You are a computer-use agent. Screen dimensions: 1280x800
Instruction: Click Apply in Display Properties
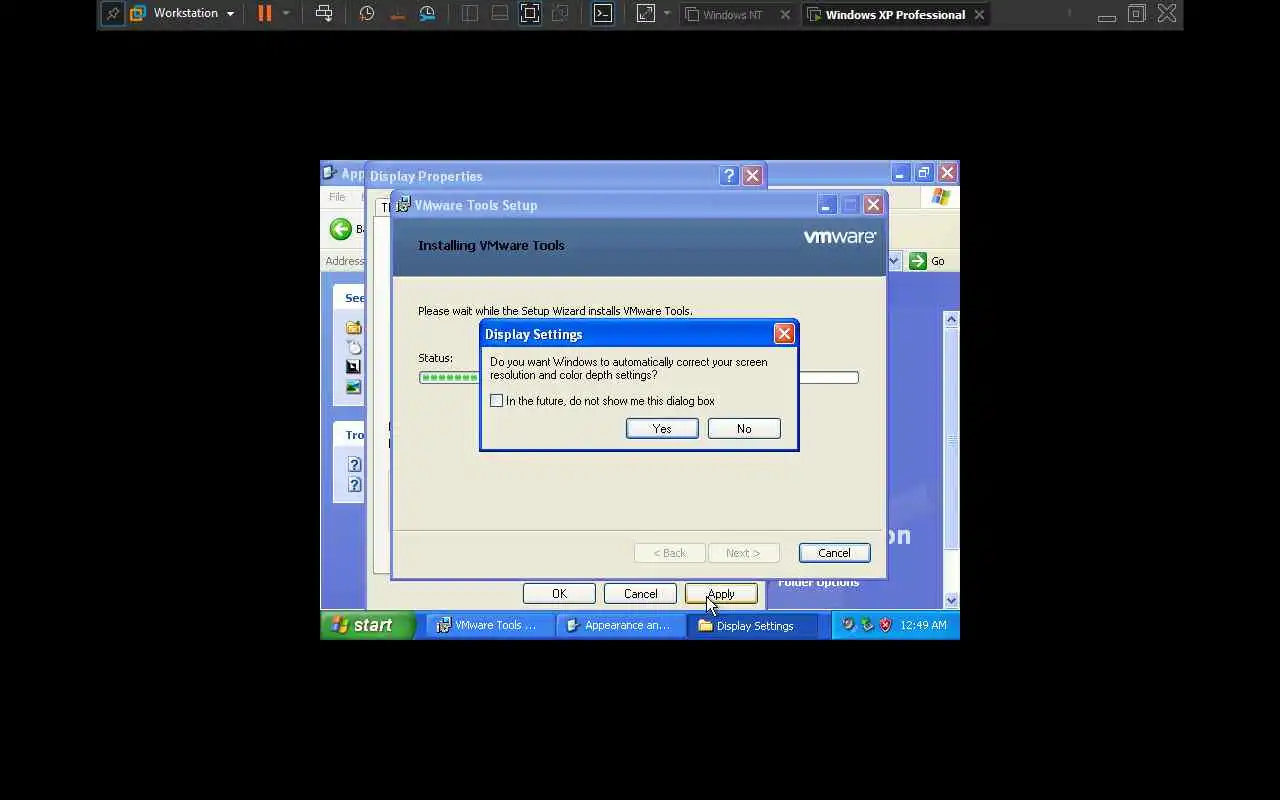(721, 594)
